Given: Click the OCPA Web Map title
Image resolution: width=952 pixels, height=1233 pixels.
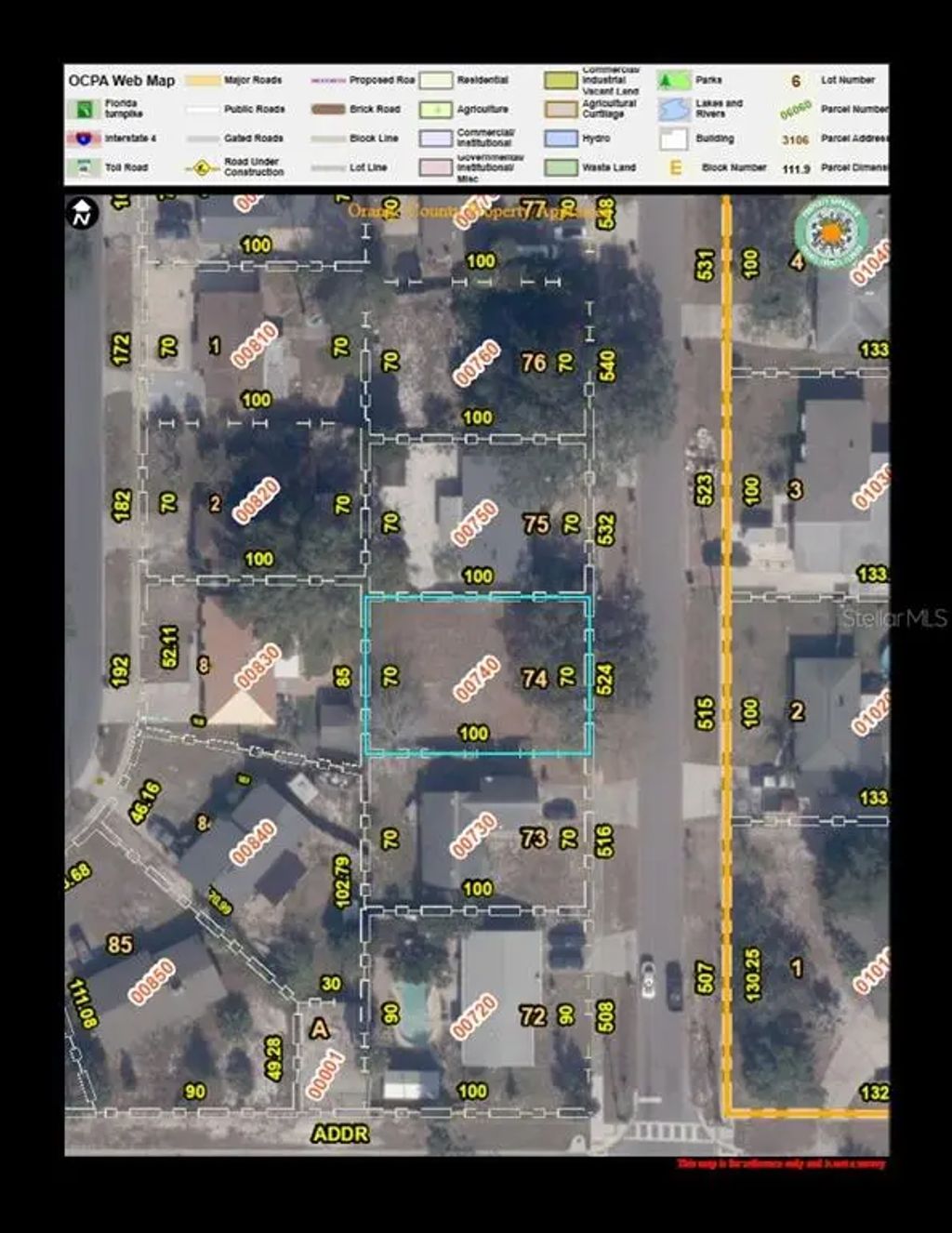Looking at the screenshot, I should click(x=122, y=81).
